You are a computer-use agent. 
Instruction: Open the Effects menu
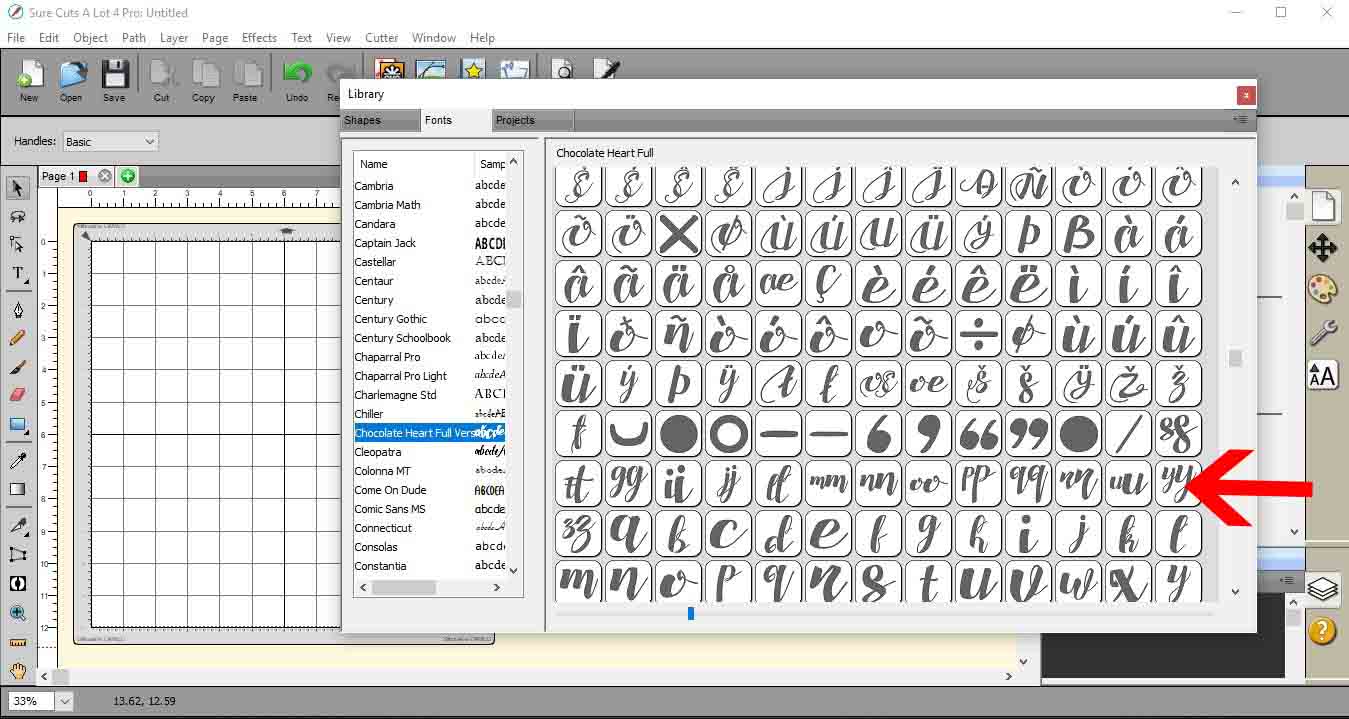[x=259, y=38]
